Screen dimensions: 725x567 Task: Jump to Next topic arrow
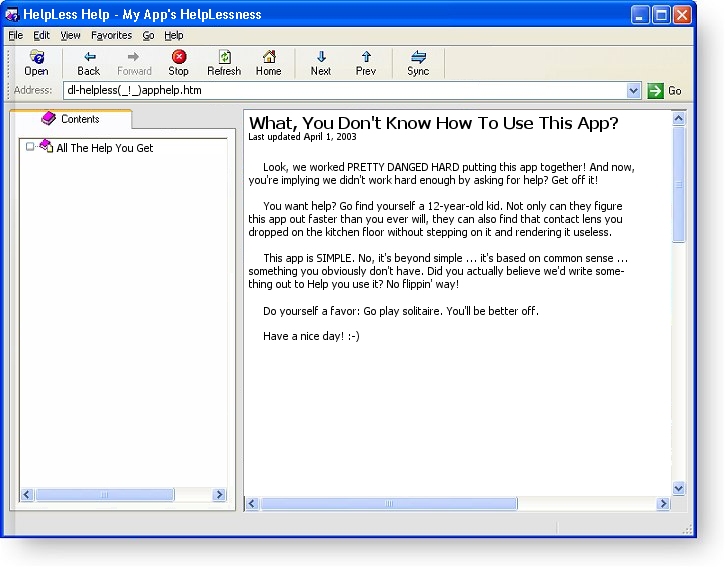point(321,58)
